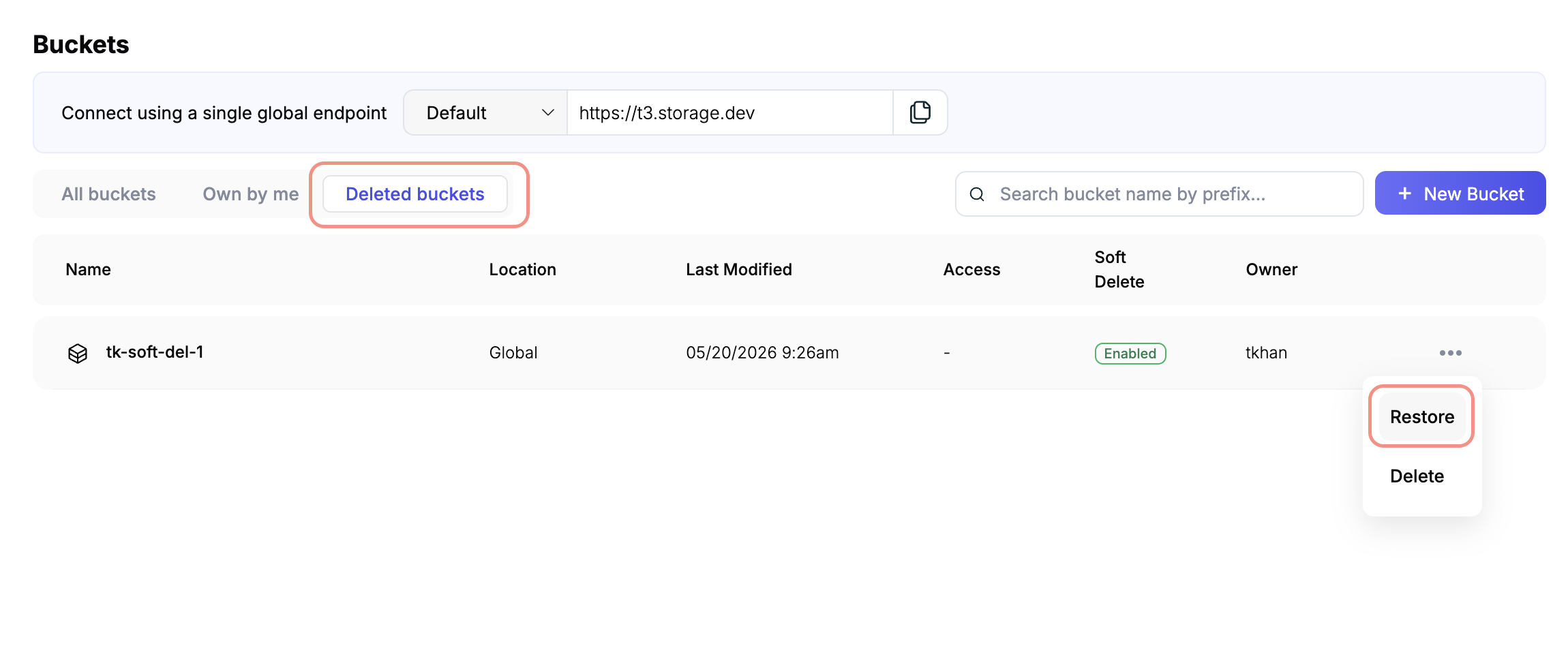
Task: Click the Buckets page heading
Action: [x=81, y=44]
